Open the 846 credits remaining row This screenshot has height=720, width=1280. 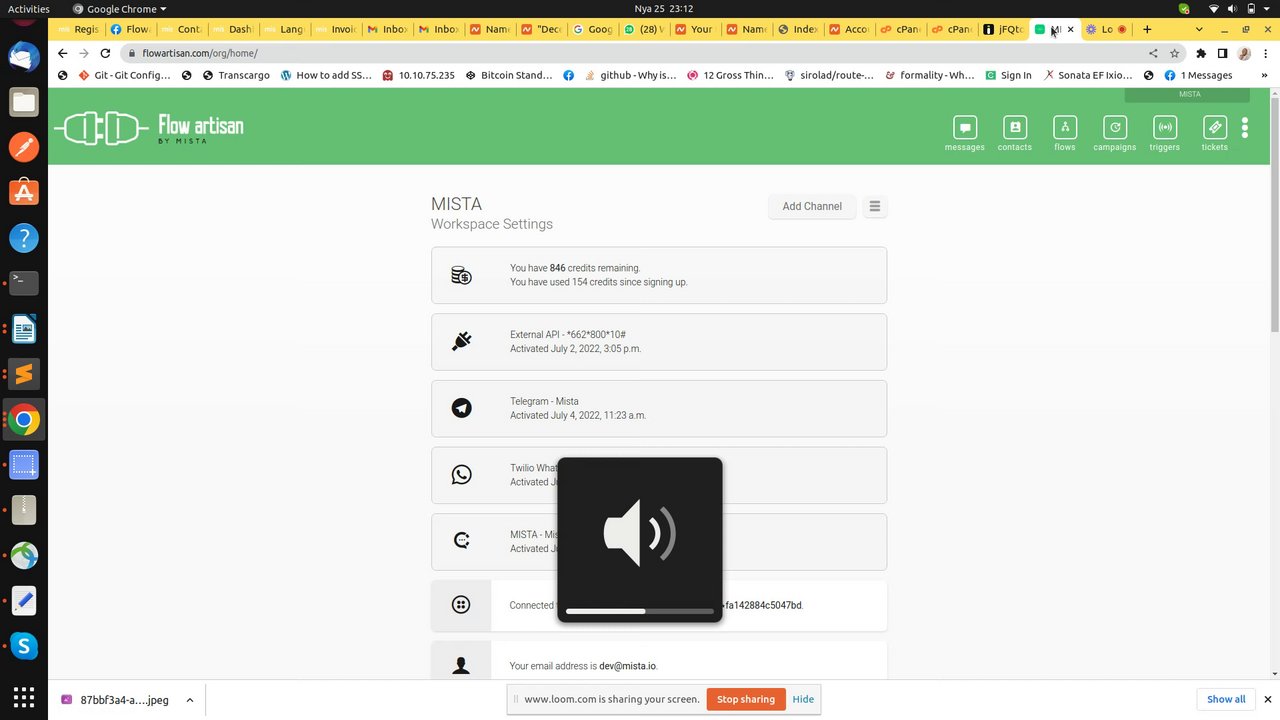tap(659, 275)
